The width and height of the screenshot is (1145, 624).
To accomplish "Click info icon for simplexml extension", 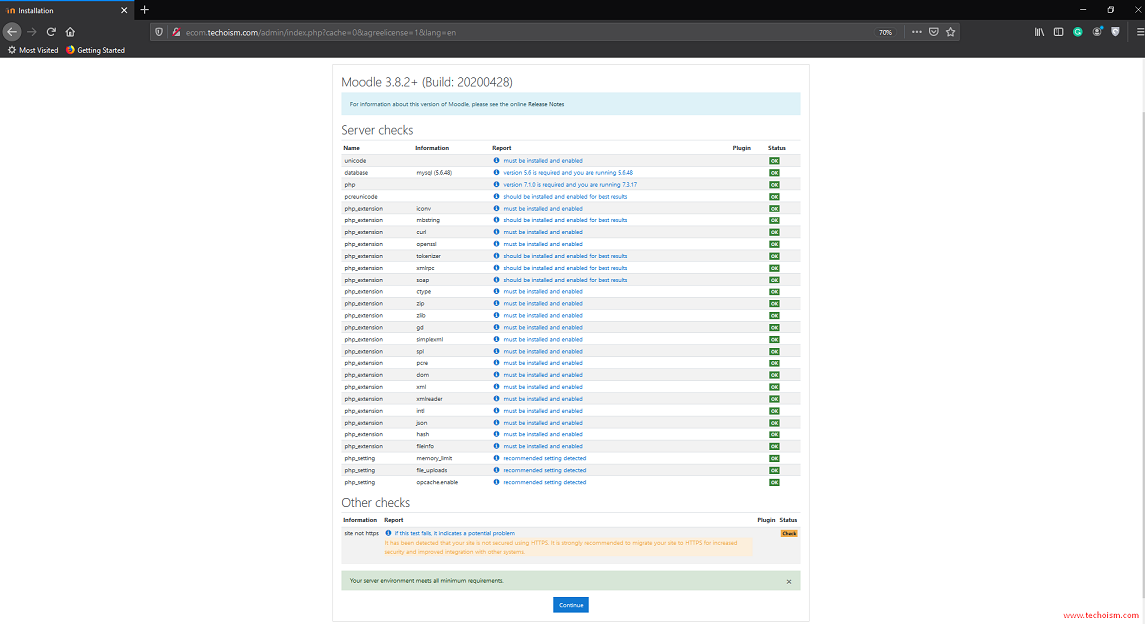I will [x=497, y=339].
